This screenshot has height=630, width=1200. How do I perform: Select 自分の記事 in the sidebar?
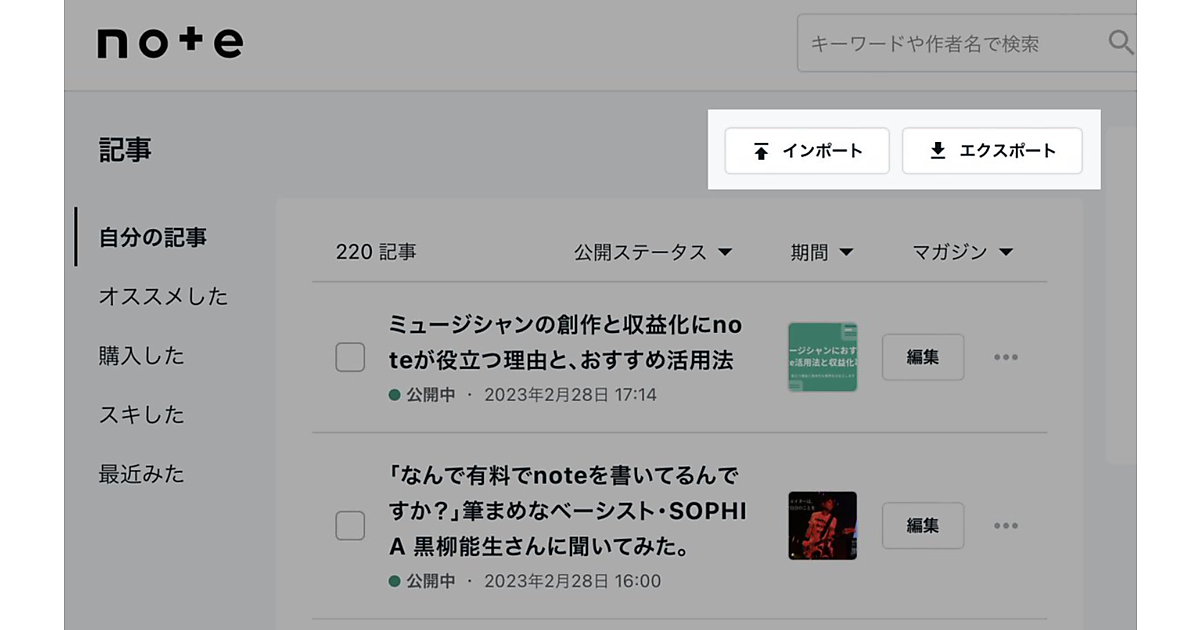[x=153, y=237]
